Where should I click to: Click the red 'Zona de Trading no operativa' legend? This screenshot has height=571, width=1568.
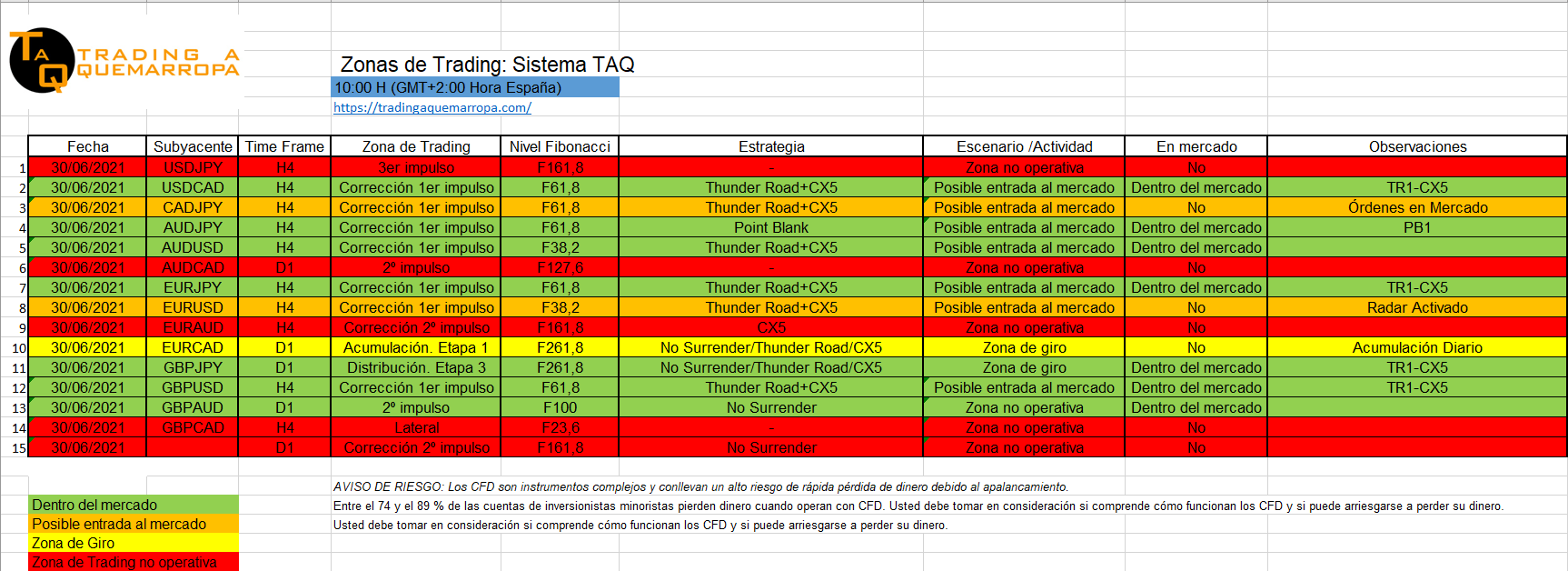[133, 562]
